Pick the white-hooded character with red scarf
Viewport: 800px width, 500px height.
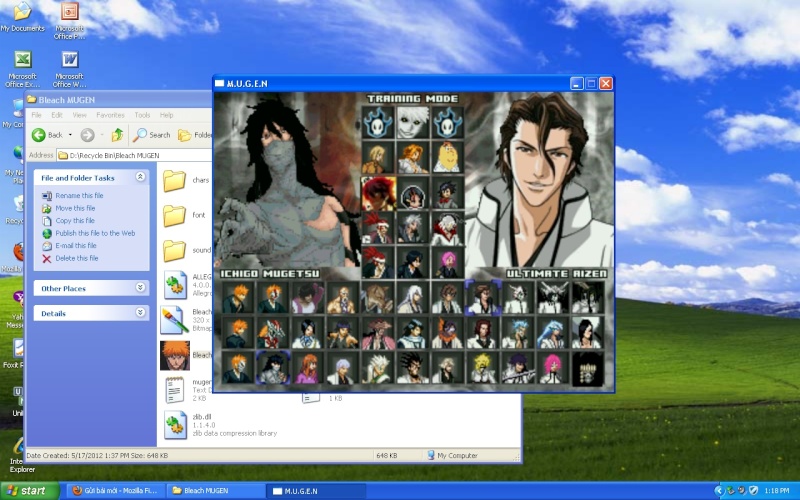(447, 229)
